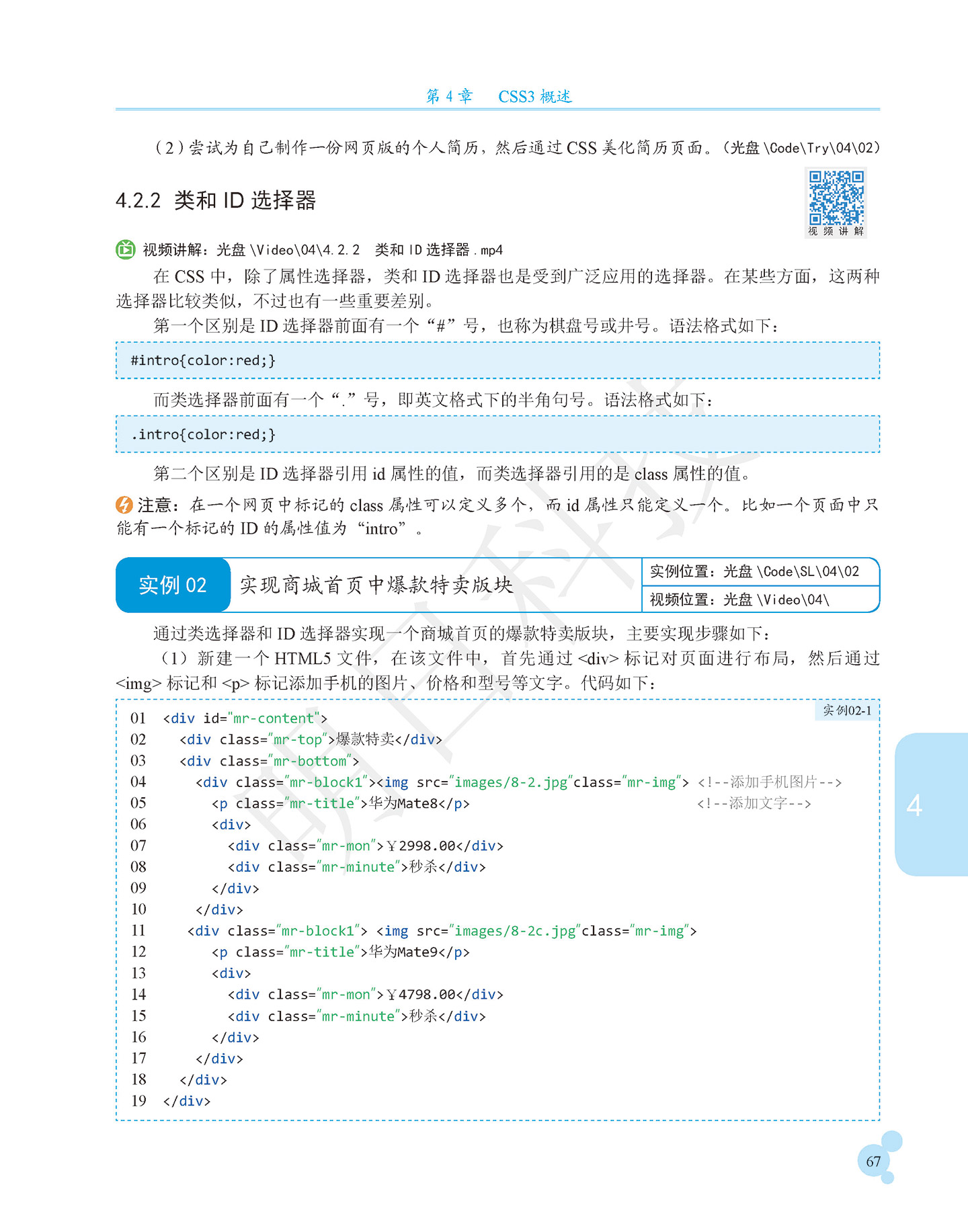Click the green video icon beside 视频讲解
The image size is (968, 1232).
point(126,249)
